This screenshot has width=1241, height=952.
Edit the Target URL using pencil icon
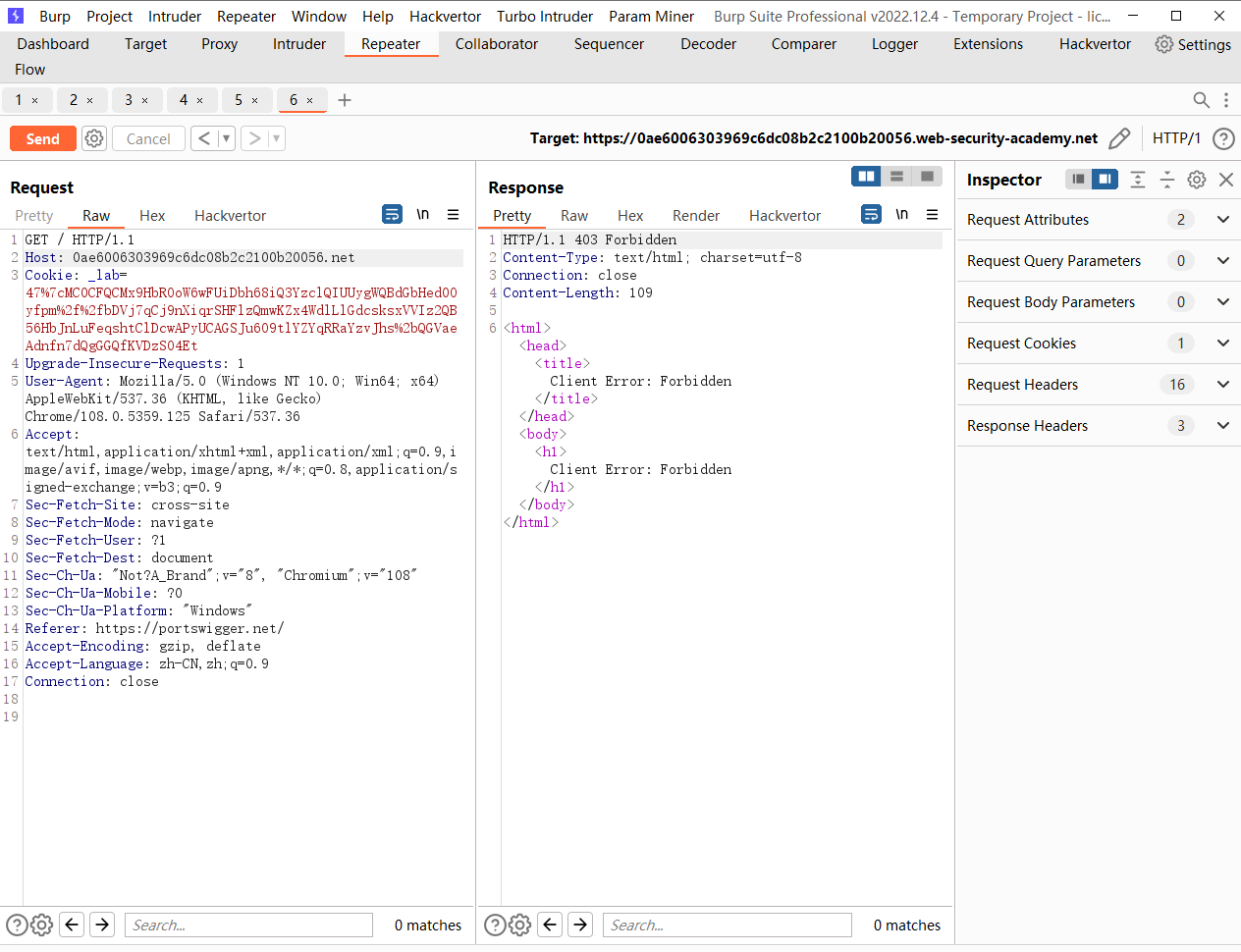click(1119, 138)
